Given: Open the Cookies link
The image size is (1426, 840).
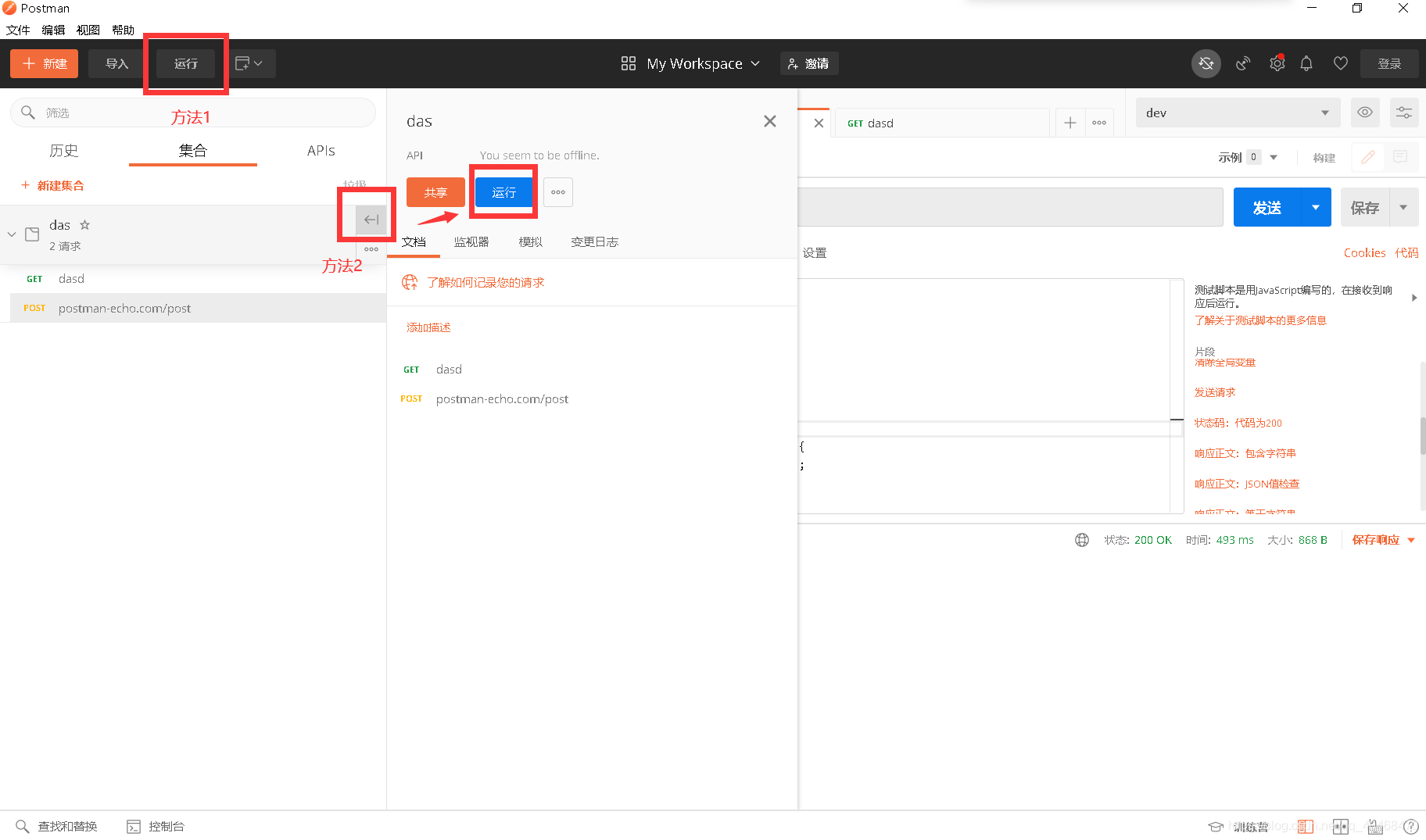Looking at the screenshot, I should coord(1364,253).
